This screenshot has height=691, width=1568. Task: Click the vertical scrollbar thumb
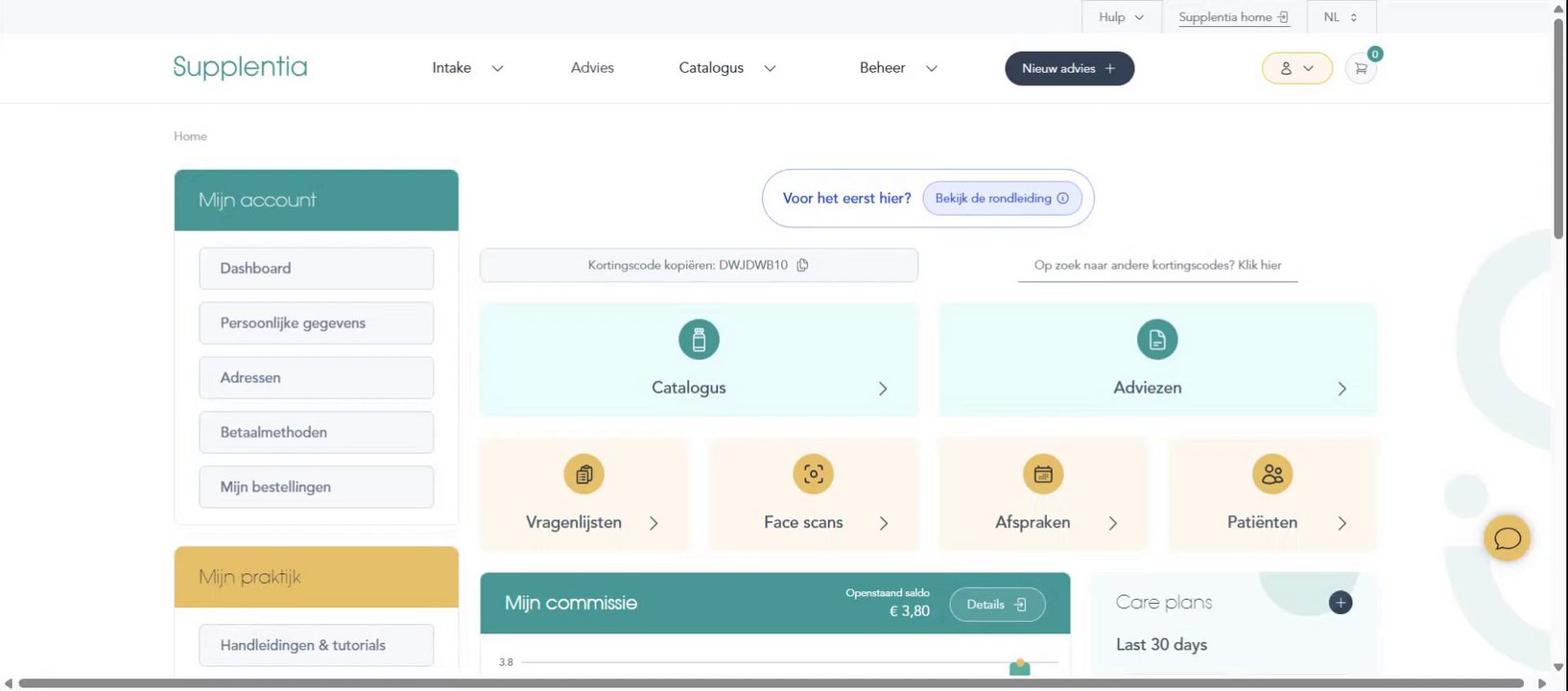pyautogui.click(x=1559, y=127)
